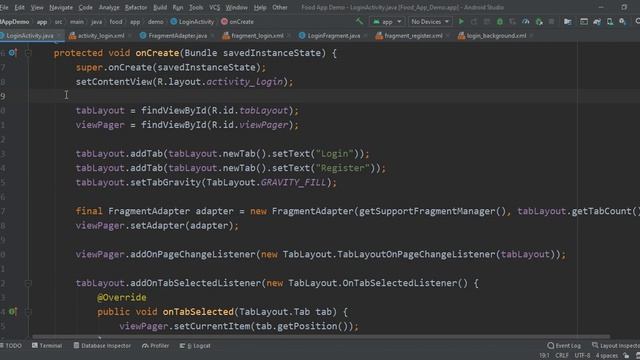This screenshot has height=360, width=640.
Task: Open the Profile app gauge icon
Action: pyautogui.click(x=526, y=21)
